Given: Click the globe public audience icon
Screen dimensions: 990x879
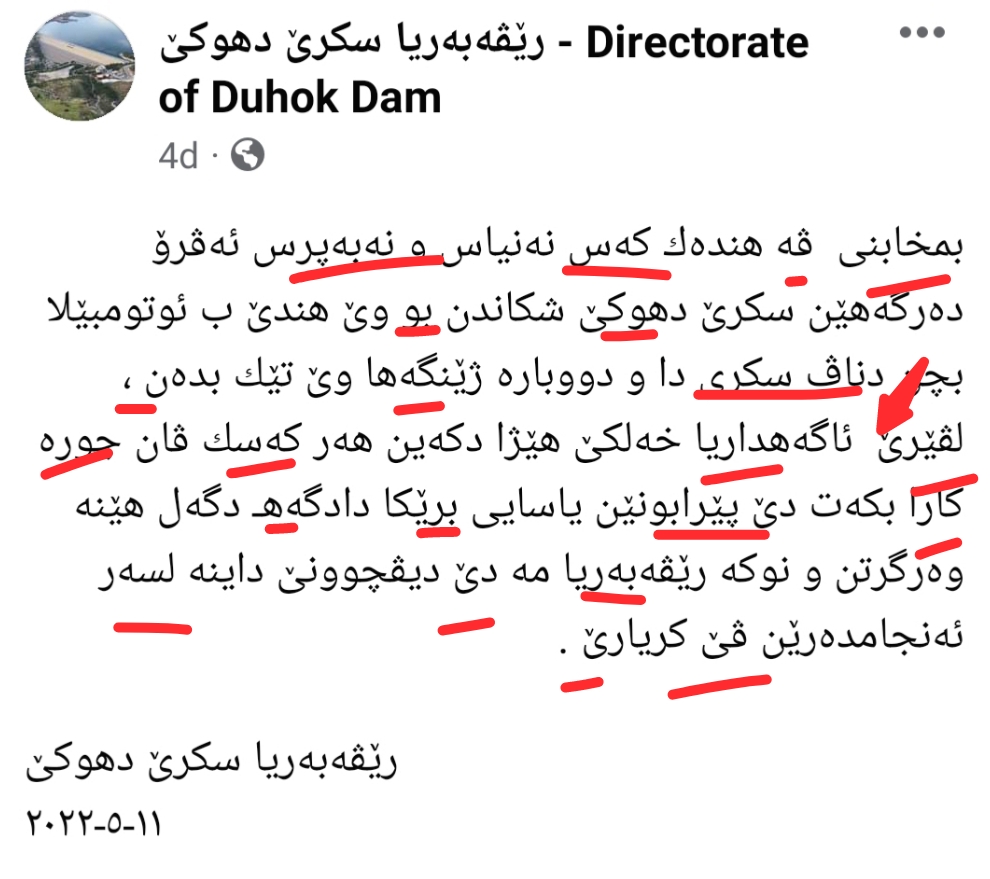Looking at the screenshot, I should [248, 155].
